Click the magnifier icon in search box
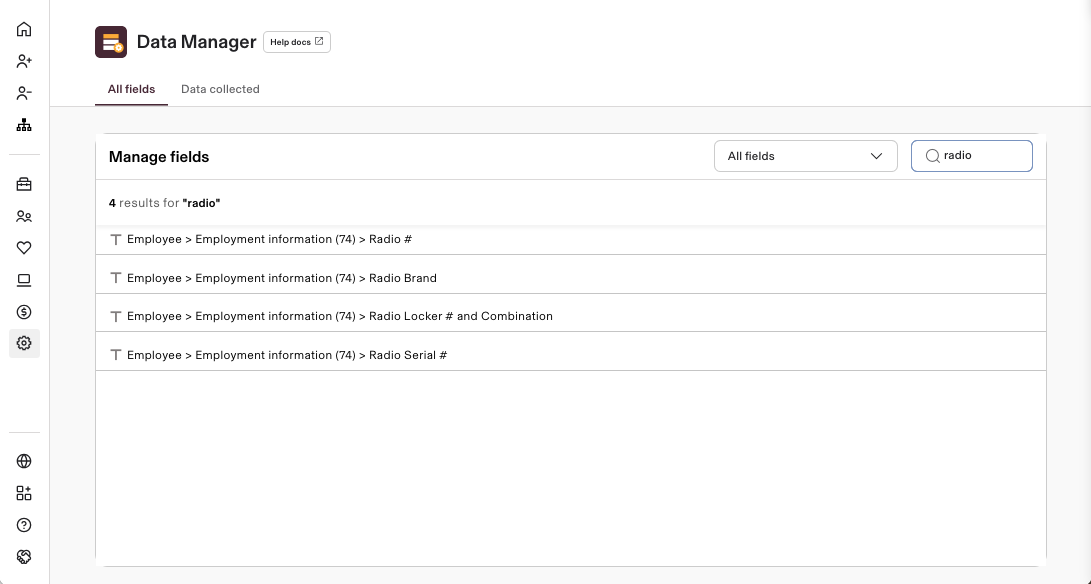The height and width of the screenshot is (584, 1091). pyautogui.click(x=932, y=156)
